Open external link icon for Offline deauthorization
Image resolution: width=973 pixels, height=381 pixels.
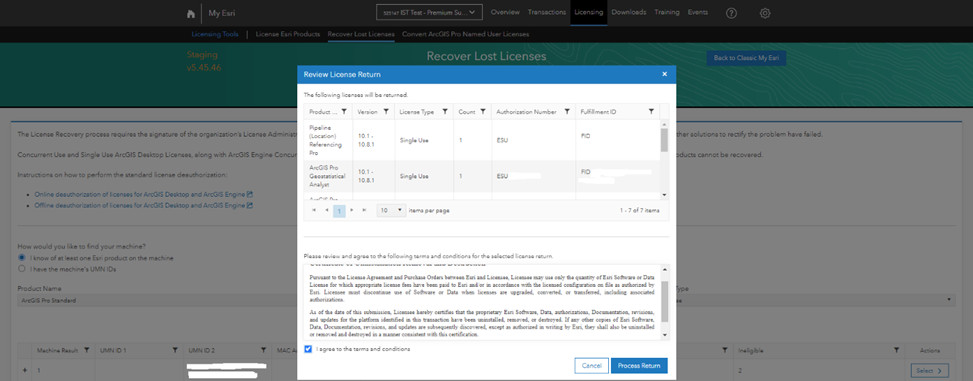[250, 205]
